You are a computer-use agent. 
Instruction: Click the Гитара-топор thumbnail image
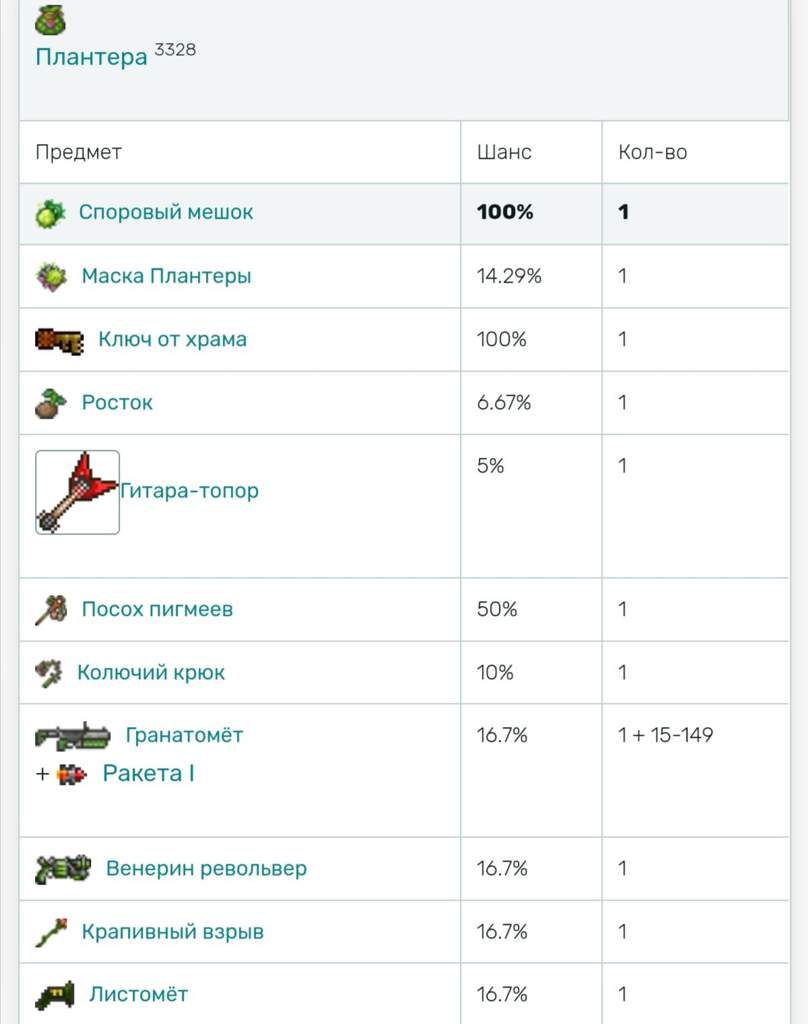(x=78, y=492)
